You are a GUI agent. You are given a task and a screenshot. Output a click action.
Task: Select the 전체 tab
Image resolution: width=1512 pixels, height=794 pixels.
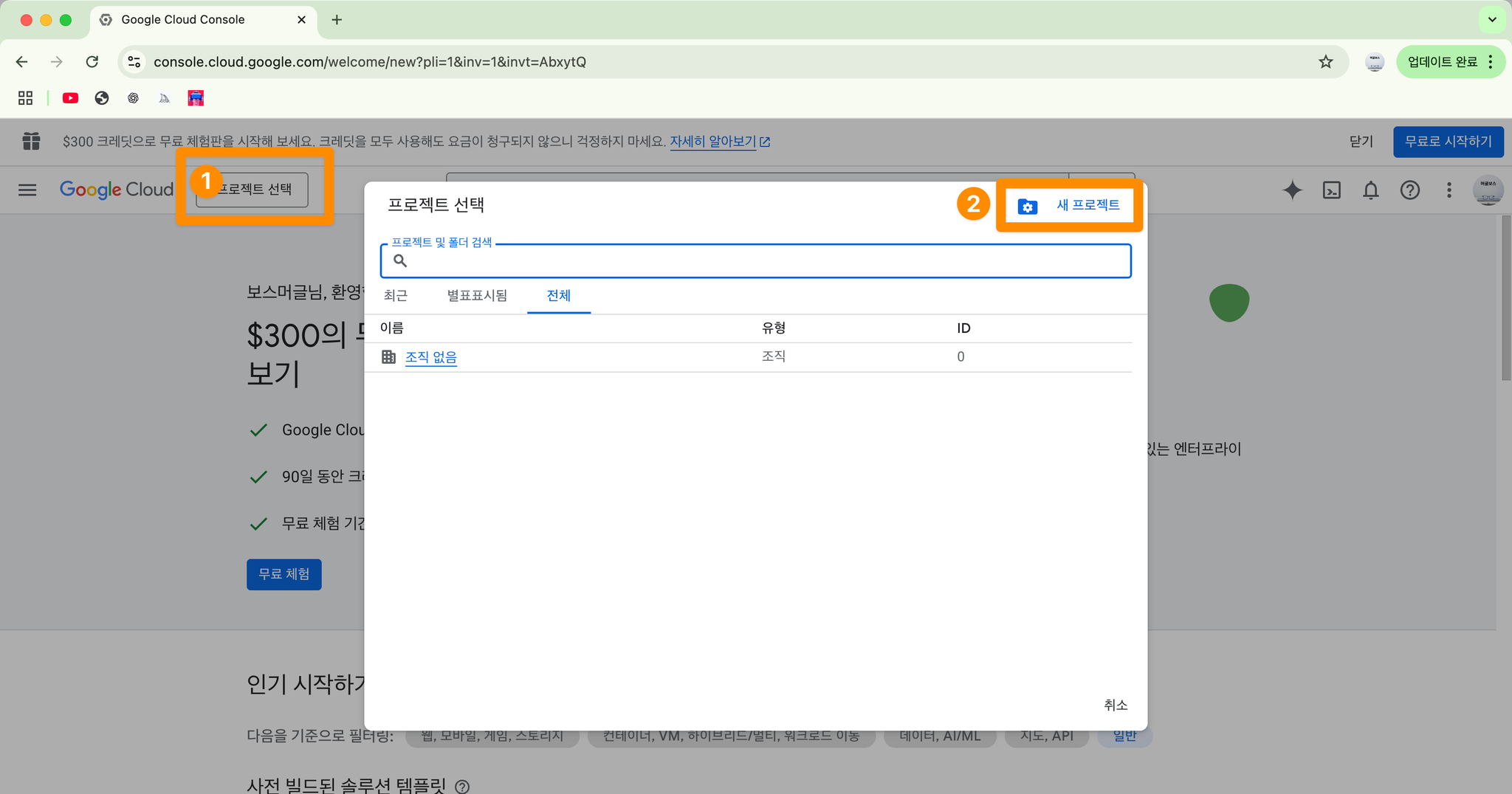[559, 296]
